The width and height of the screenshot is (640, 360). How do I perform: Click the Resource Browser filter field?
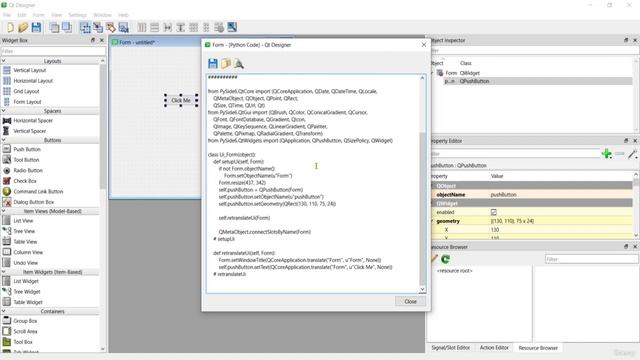tap(591, 259)
